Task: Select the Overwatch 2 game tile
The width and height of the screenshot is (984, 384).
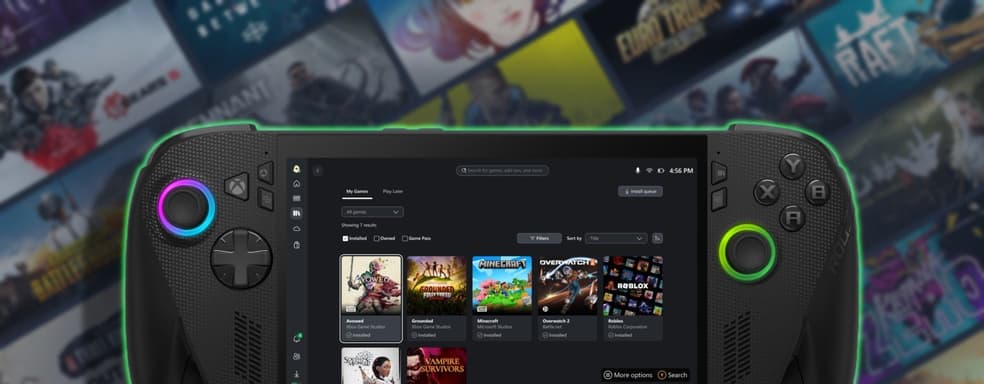Action: point(567,298)
